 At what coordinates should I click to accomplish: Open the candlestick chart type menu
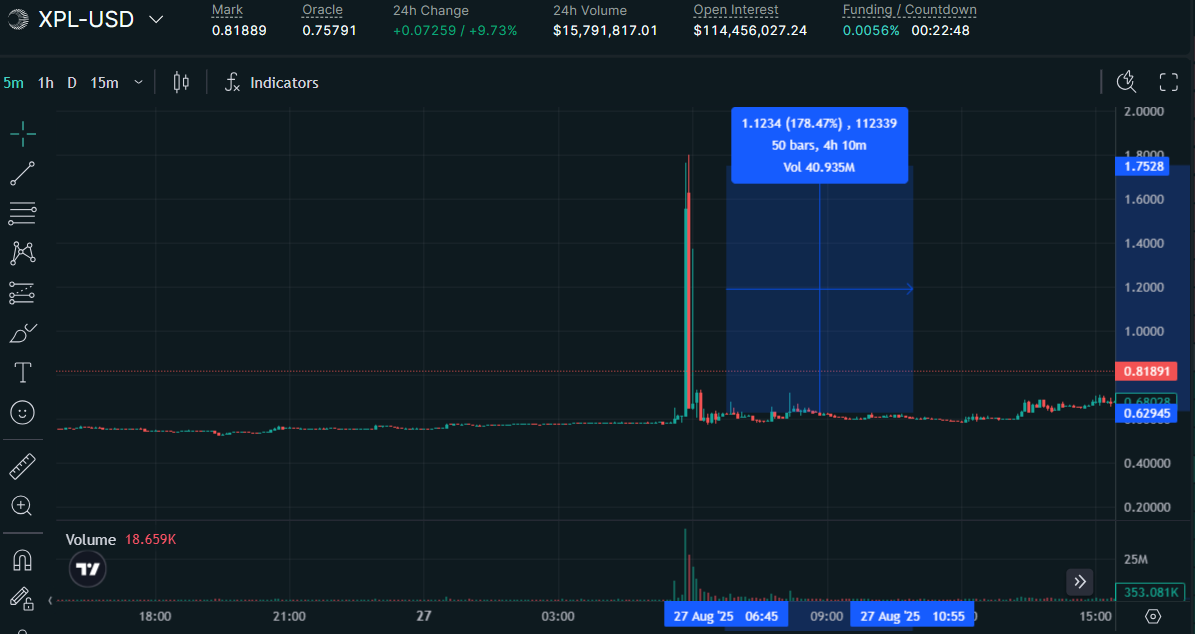click(x=181, y=82)
